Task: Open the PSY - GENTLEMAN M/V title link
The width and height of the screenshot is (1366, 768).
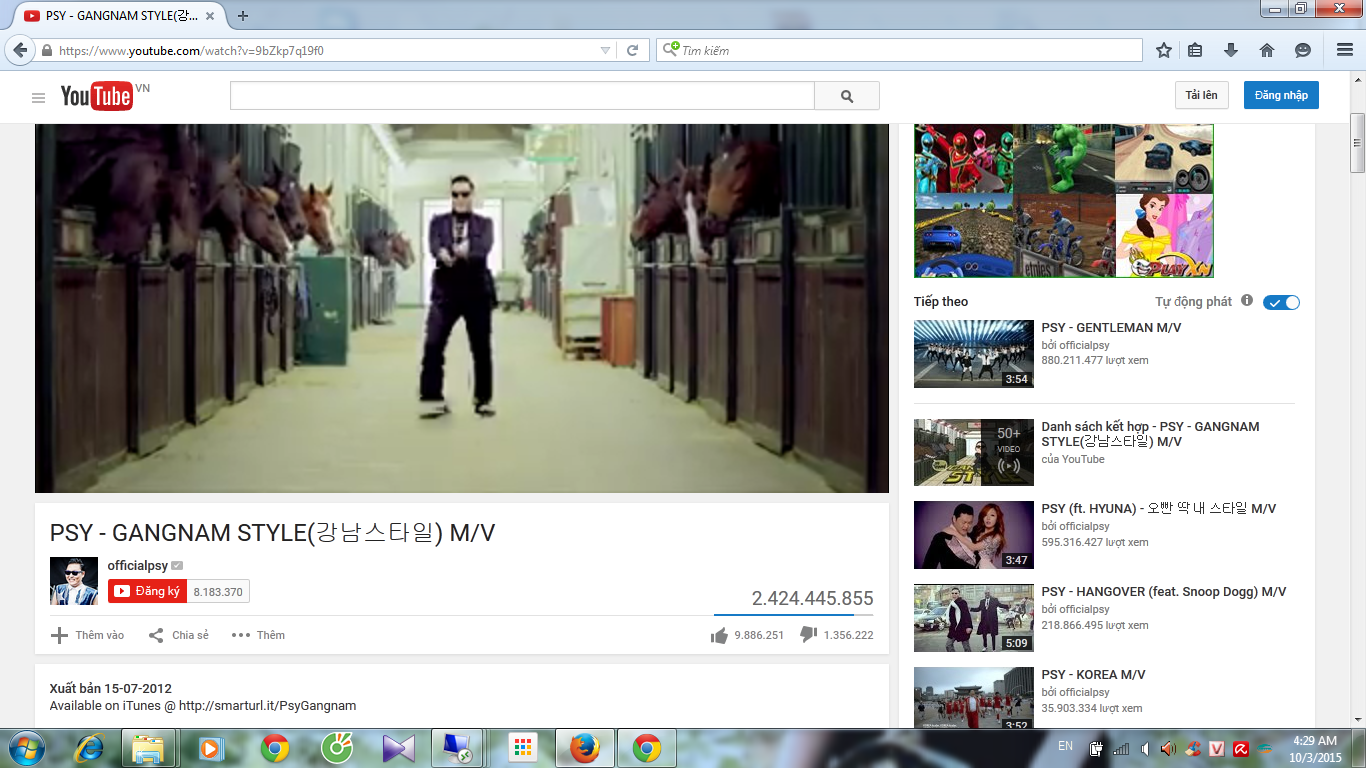Action: pos(1112,328)
